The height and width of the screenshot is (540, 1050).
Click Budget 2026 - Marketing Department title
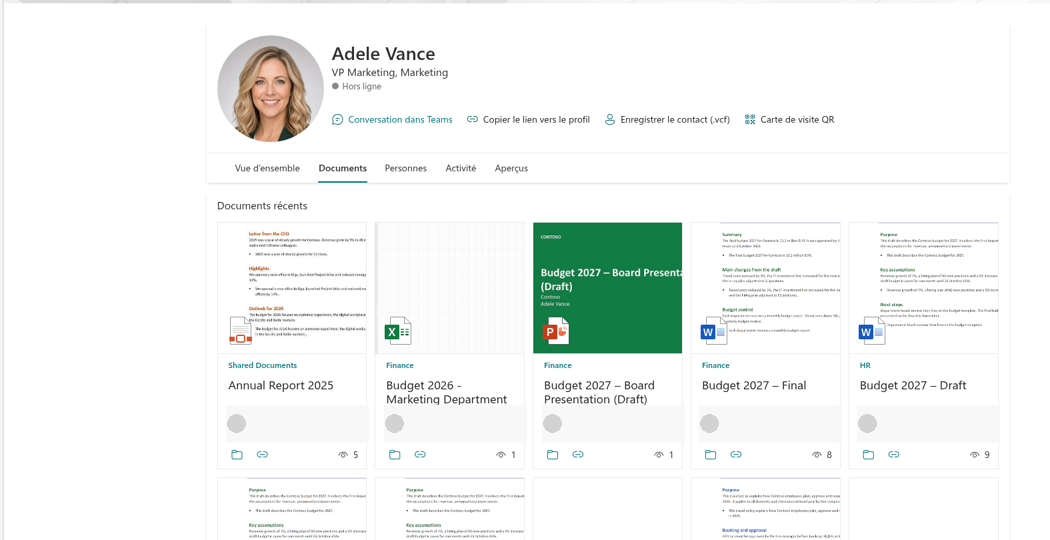click(x=447, y=392)
